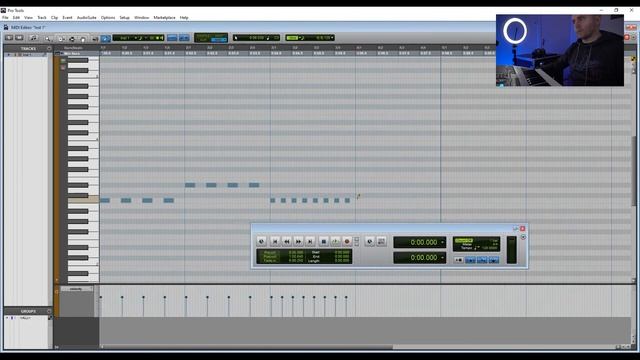
Task: Close the floating transport window
Action: click(x=522, y=229)
